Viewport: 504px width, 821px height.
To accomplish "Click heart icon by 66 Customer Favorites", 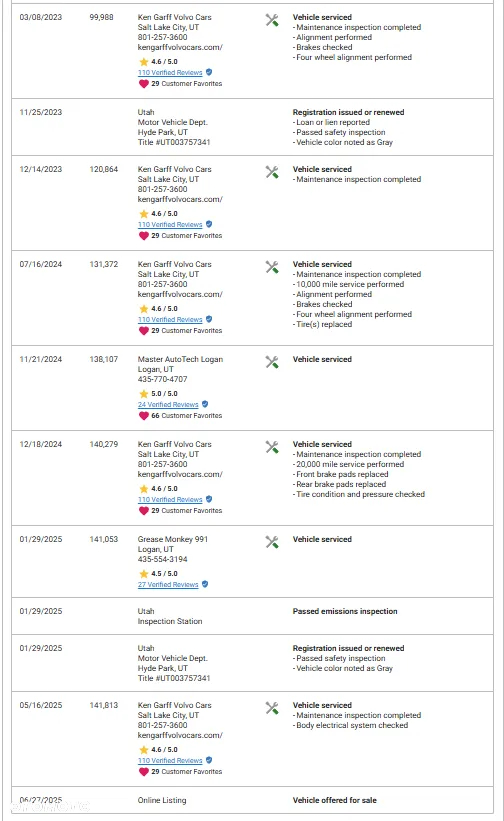I will tap(143, 416).
